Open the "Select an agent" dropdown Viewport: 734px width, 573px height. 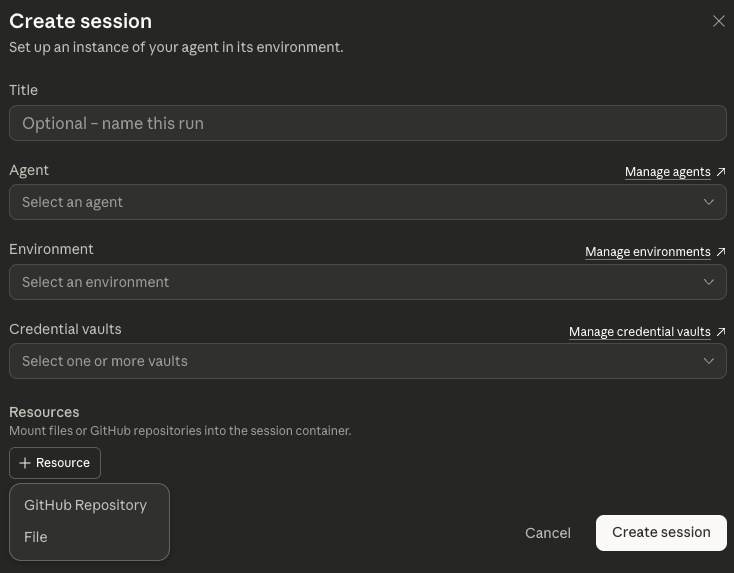350,202
